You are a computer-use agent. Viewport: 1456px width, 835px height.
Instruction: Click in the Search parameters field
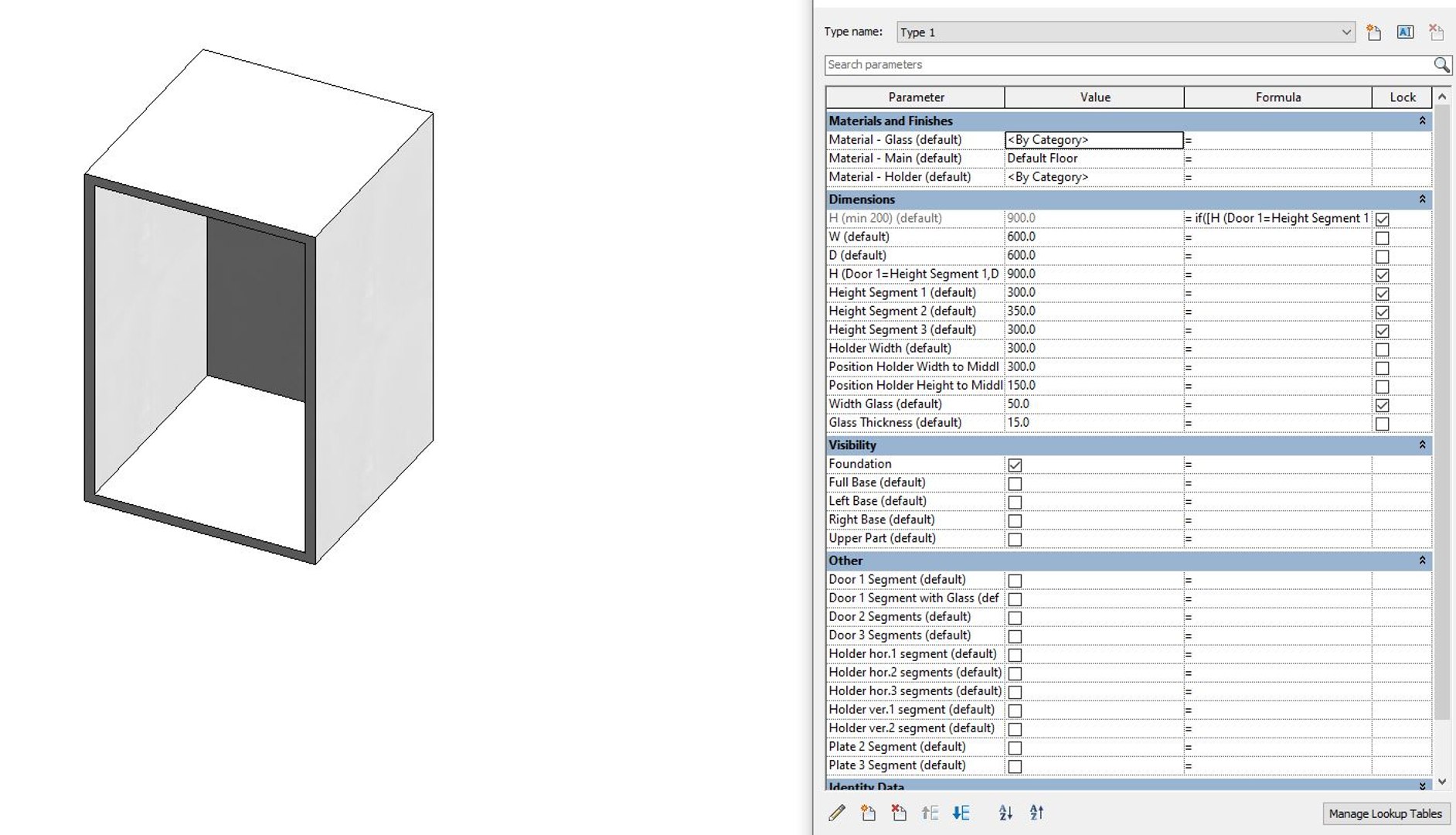[1128, 65]
